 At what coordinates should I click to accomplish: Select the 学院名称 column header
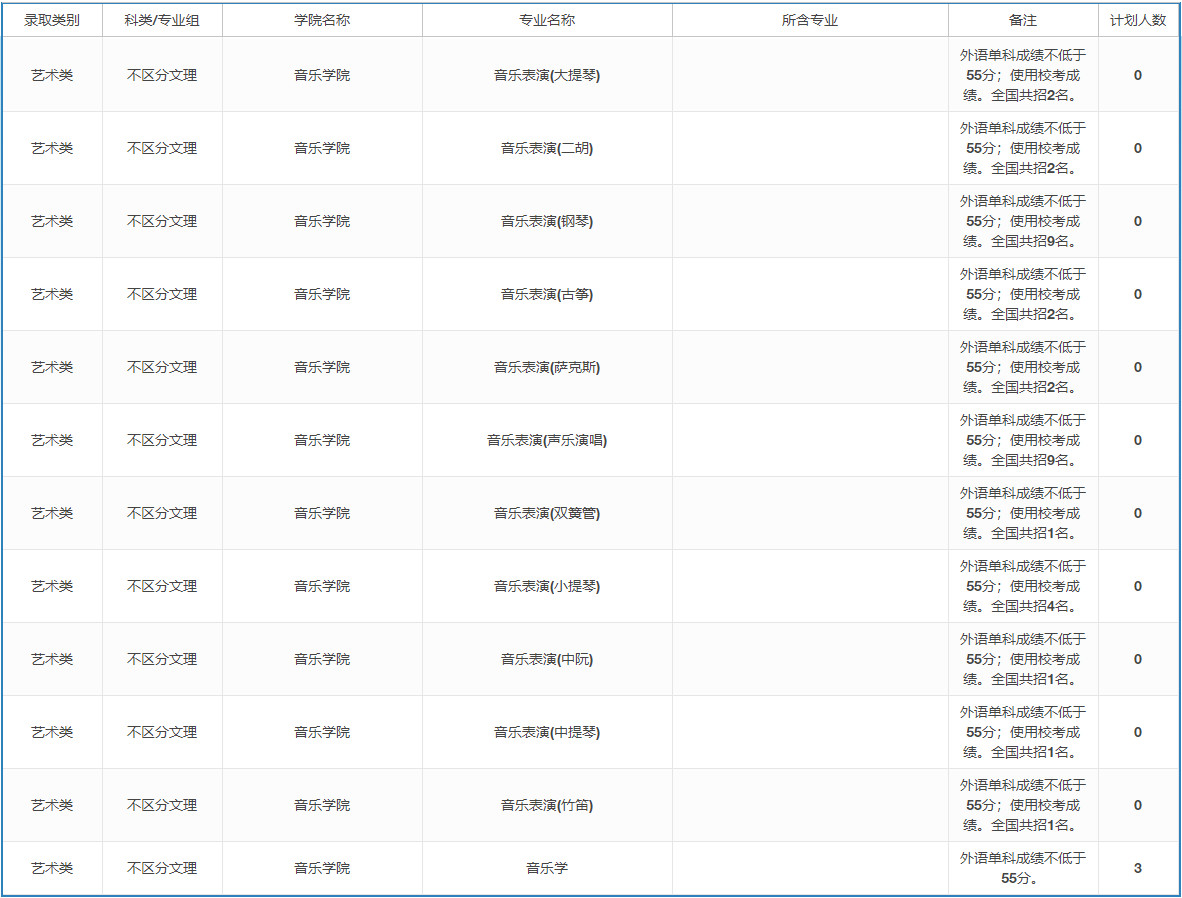[322, 20]
